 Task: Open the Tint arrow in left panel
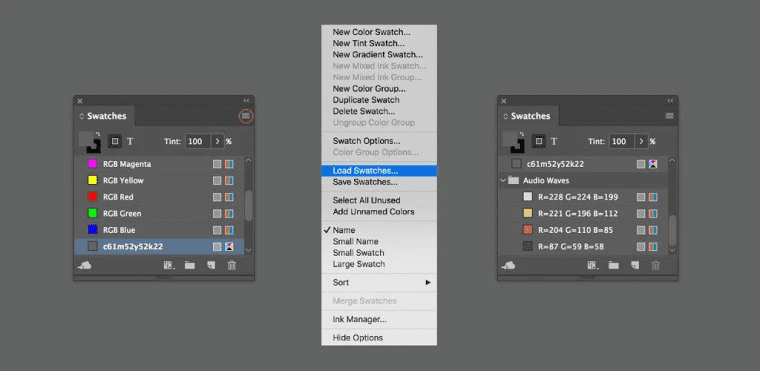[x=217, y=142]
